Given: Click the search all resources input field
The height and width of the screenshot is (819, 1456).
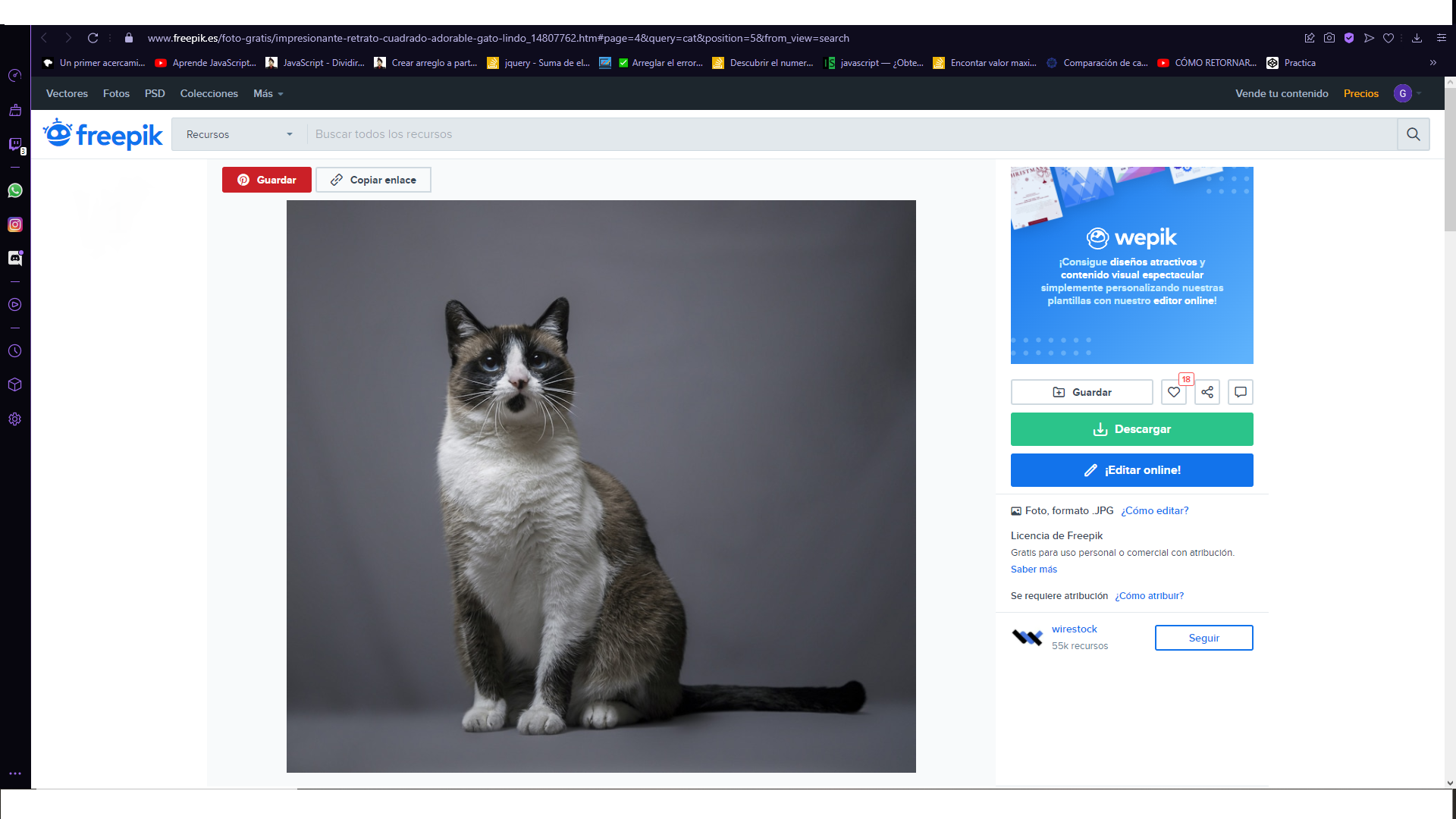Looking at the screenshot, I should [849, 134].
